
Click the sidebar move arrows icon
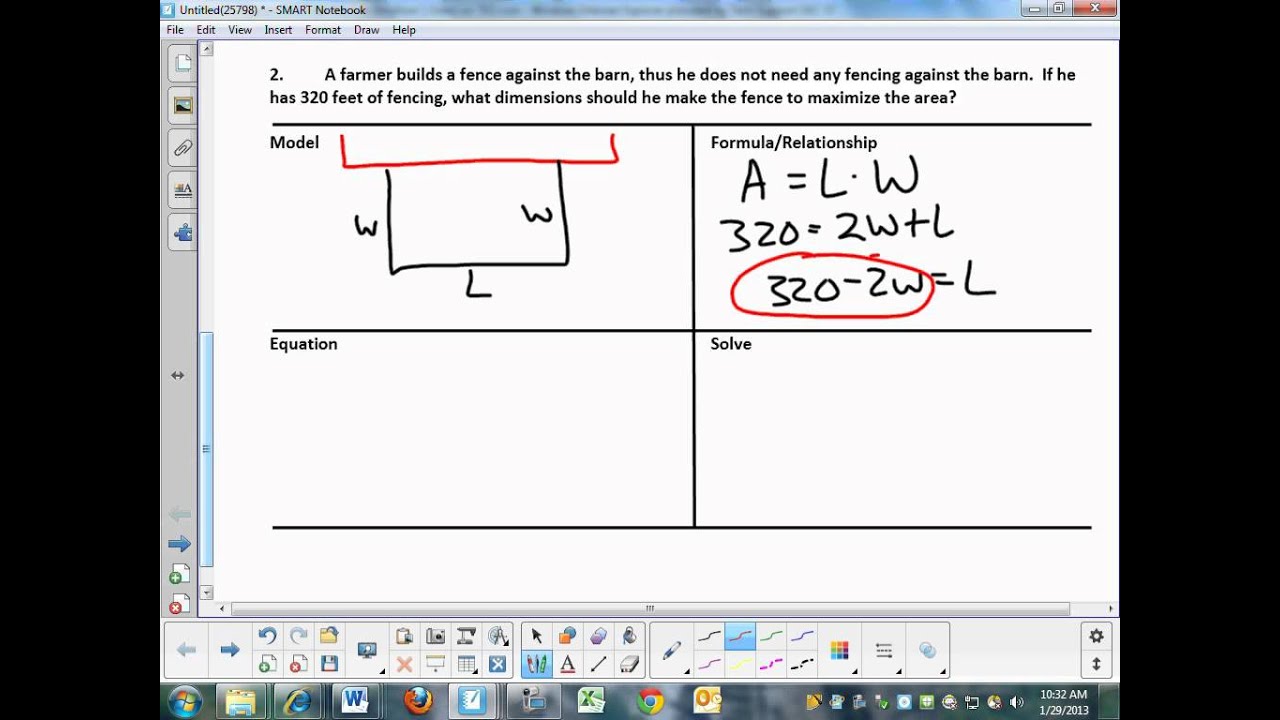coord(178,375)
